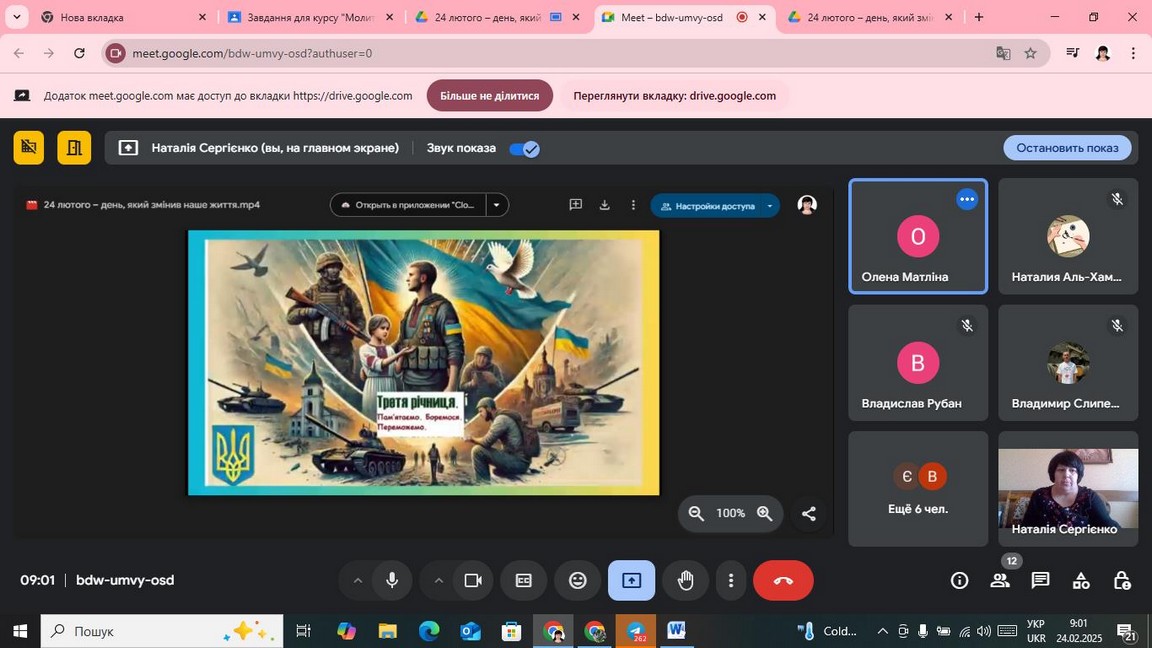Open Drive viewer more actions menu

coord(633,205)
